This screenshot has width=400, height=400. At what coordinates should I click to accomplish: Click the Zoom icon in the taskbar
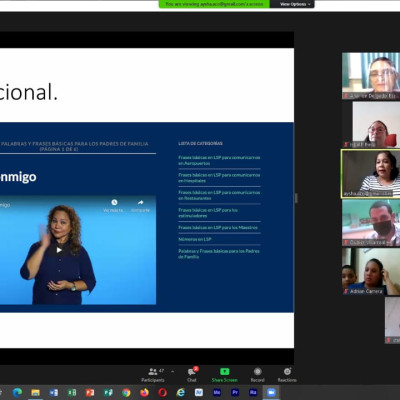coord(271,392)
